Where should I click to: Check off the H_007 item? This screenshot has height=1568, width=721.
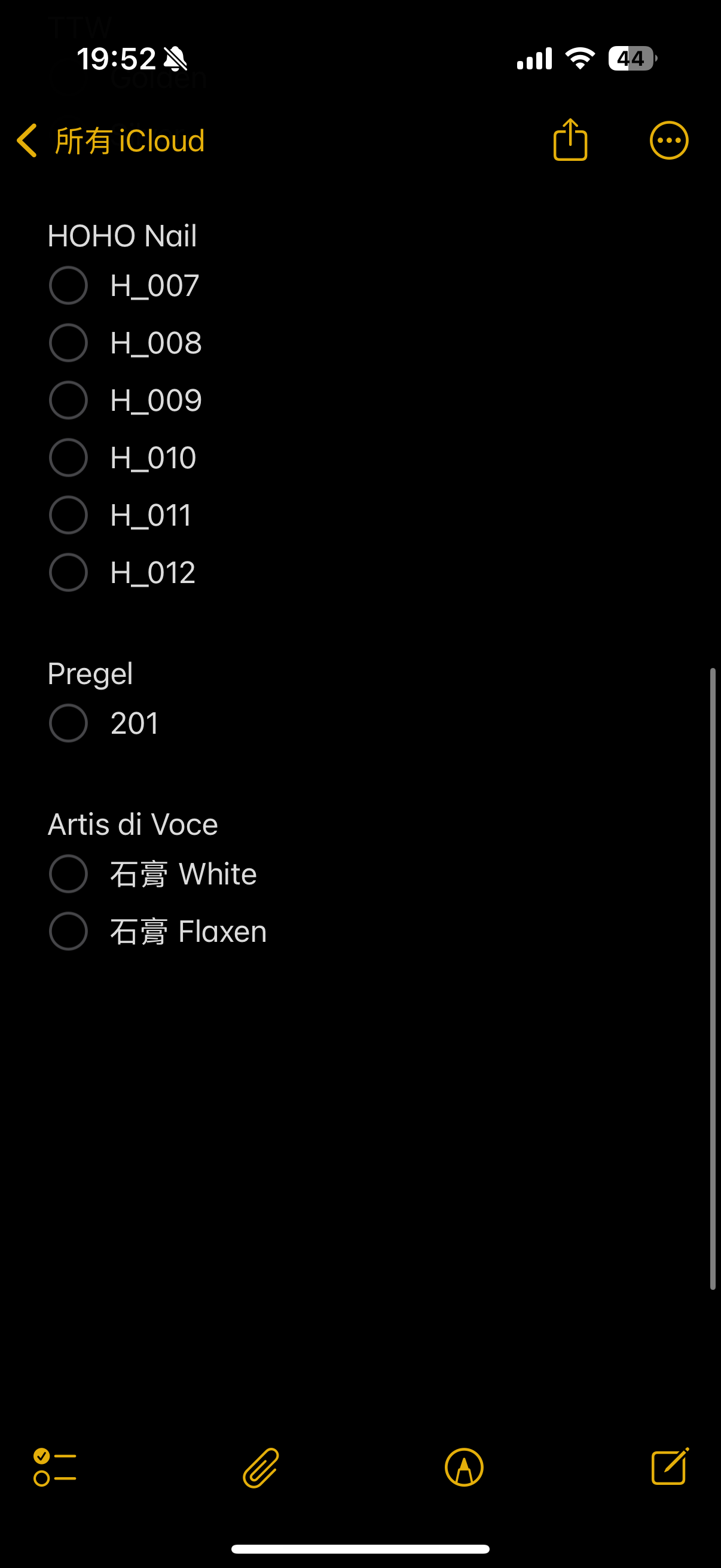coord(68,285)
